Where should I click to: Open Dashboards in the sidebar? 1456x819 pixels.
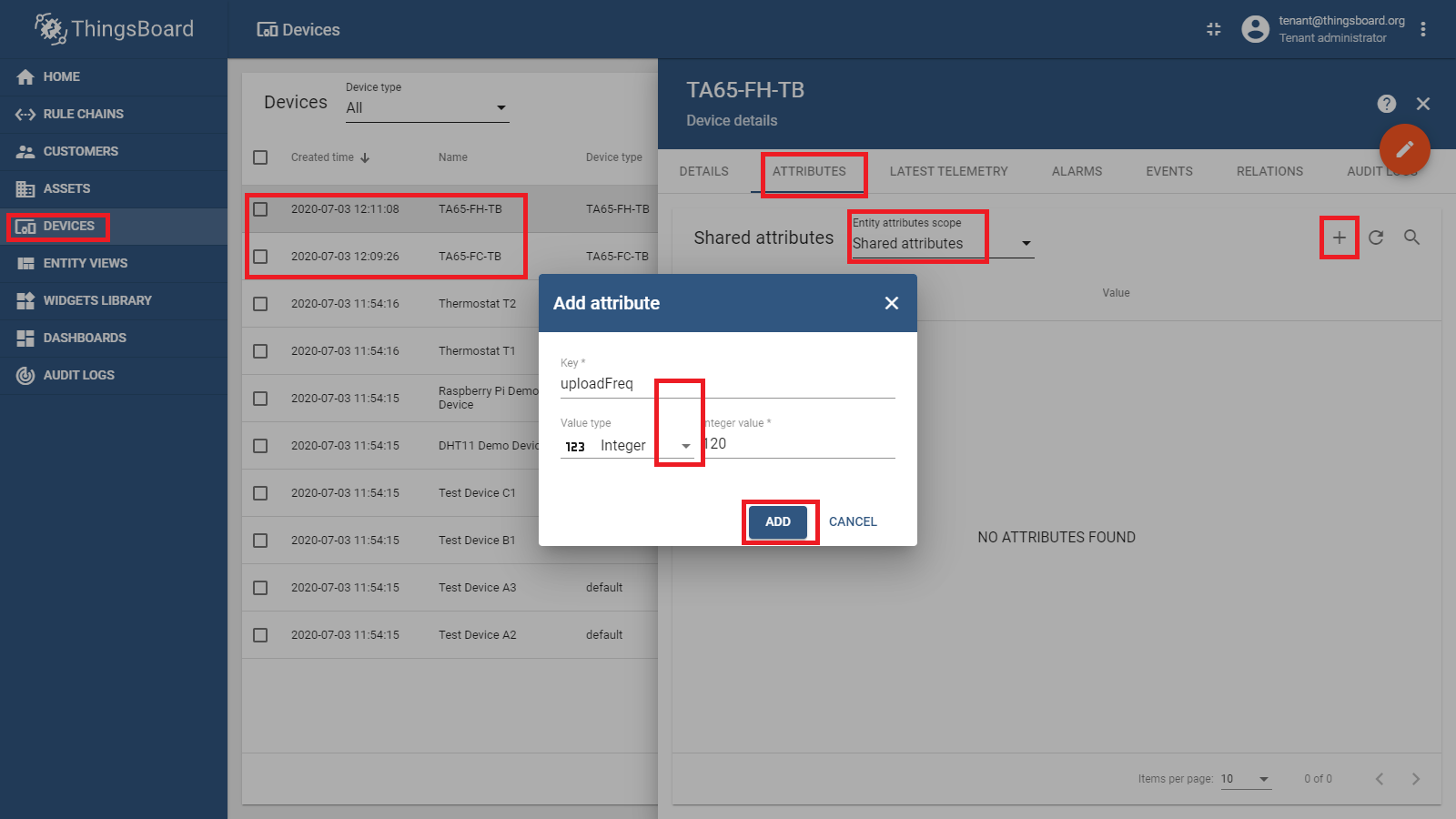(x=113, y=338)
